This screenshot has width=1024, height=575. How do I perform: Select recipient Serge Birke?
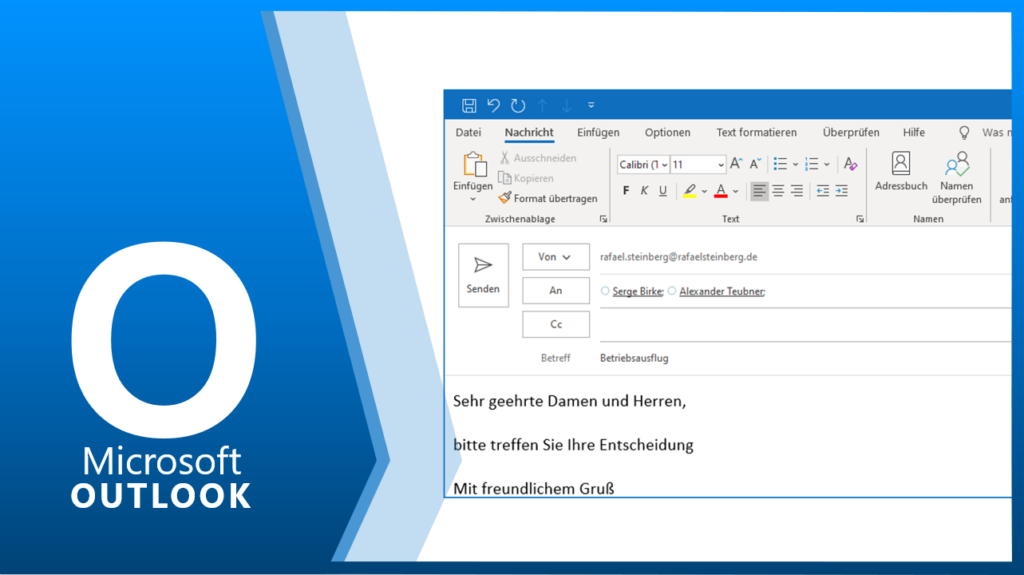[x=637, y=291]
